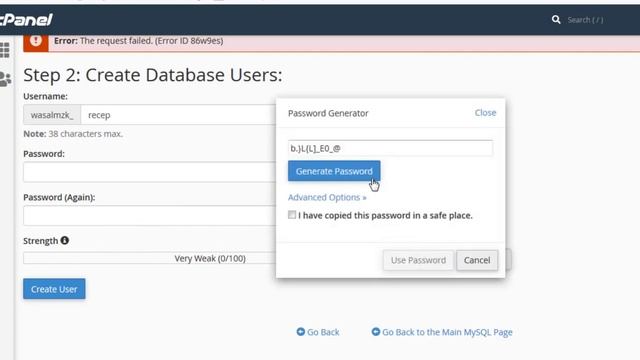Viewport: 640px width, 360px height.
Task: Click the search magnifier icon
Action: 556,20
